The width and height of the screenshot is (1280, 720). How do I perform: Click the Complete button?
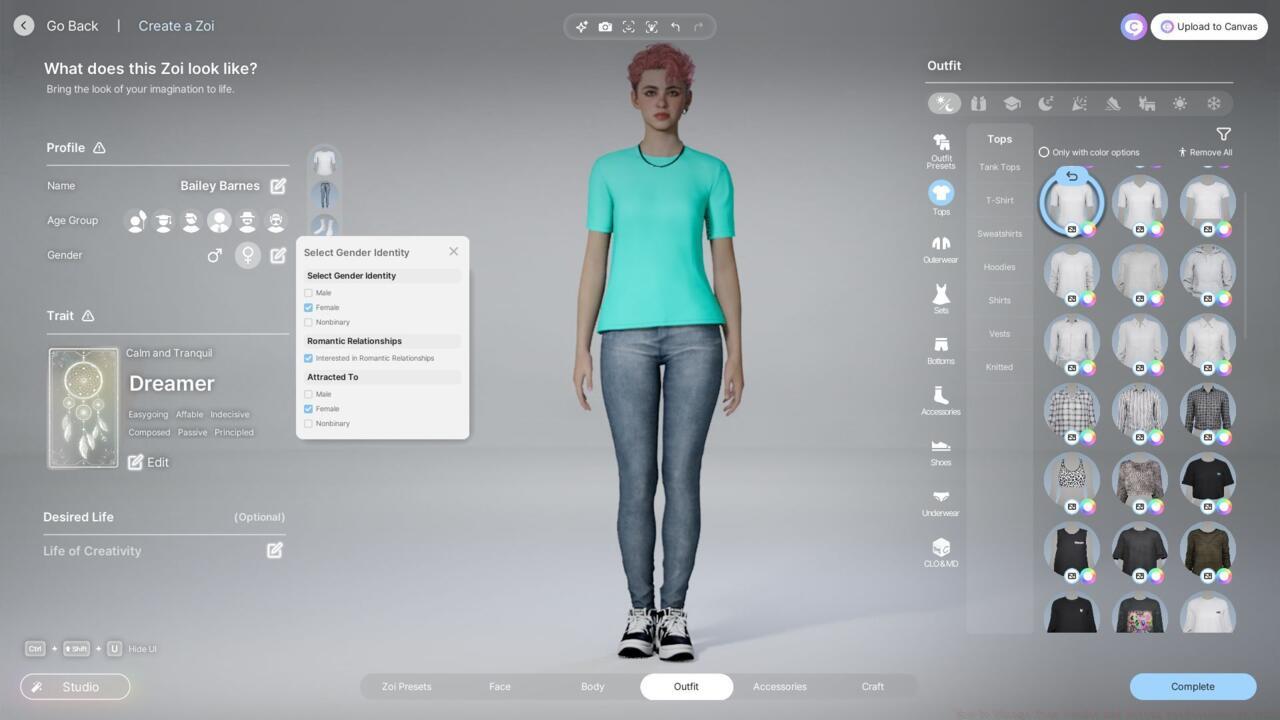1192,687
